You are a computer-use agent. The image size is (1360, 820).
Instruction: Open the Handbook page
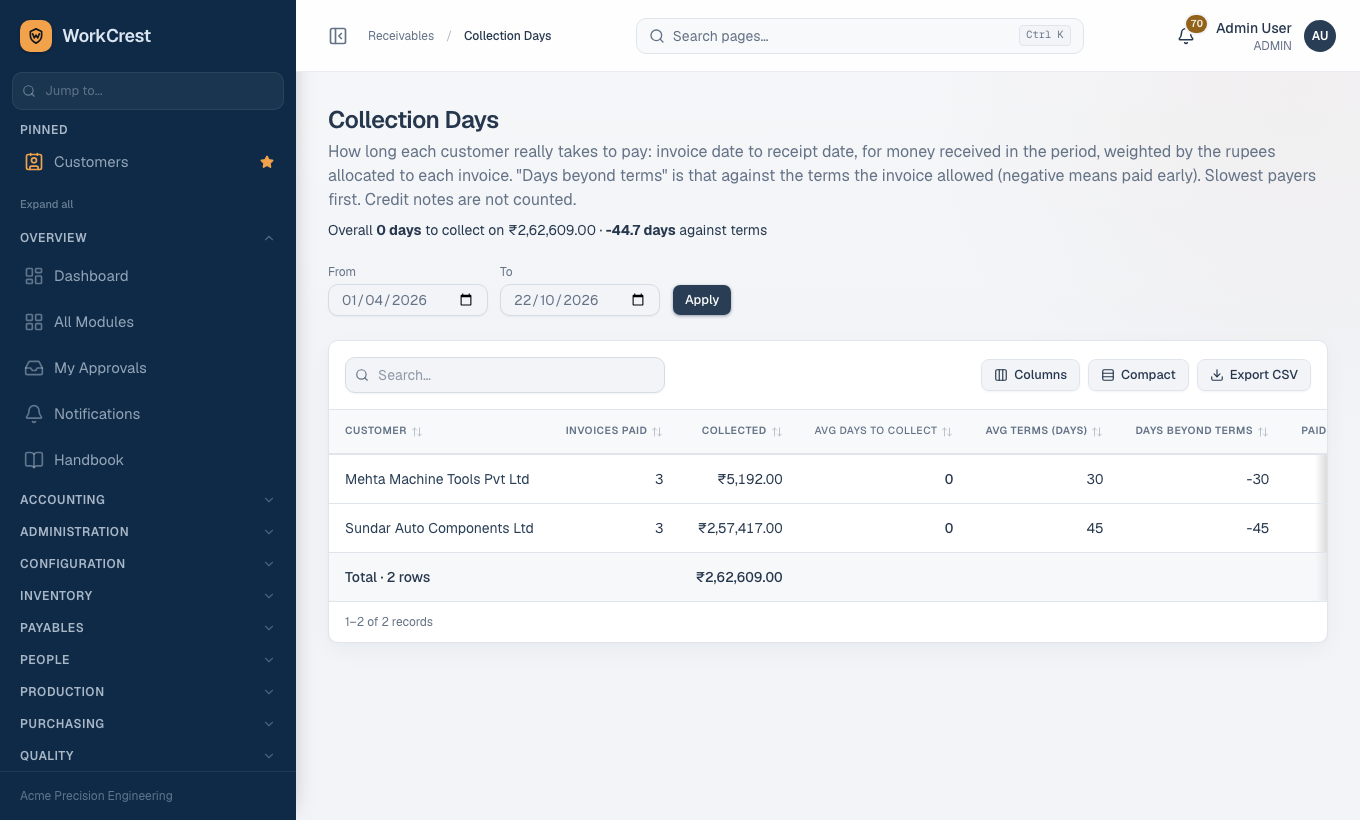click(148, 460)
